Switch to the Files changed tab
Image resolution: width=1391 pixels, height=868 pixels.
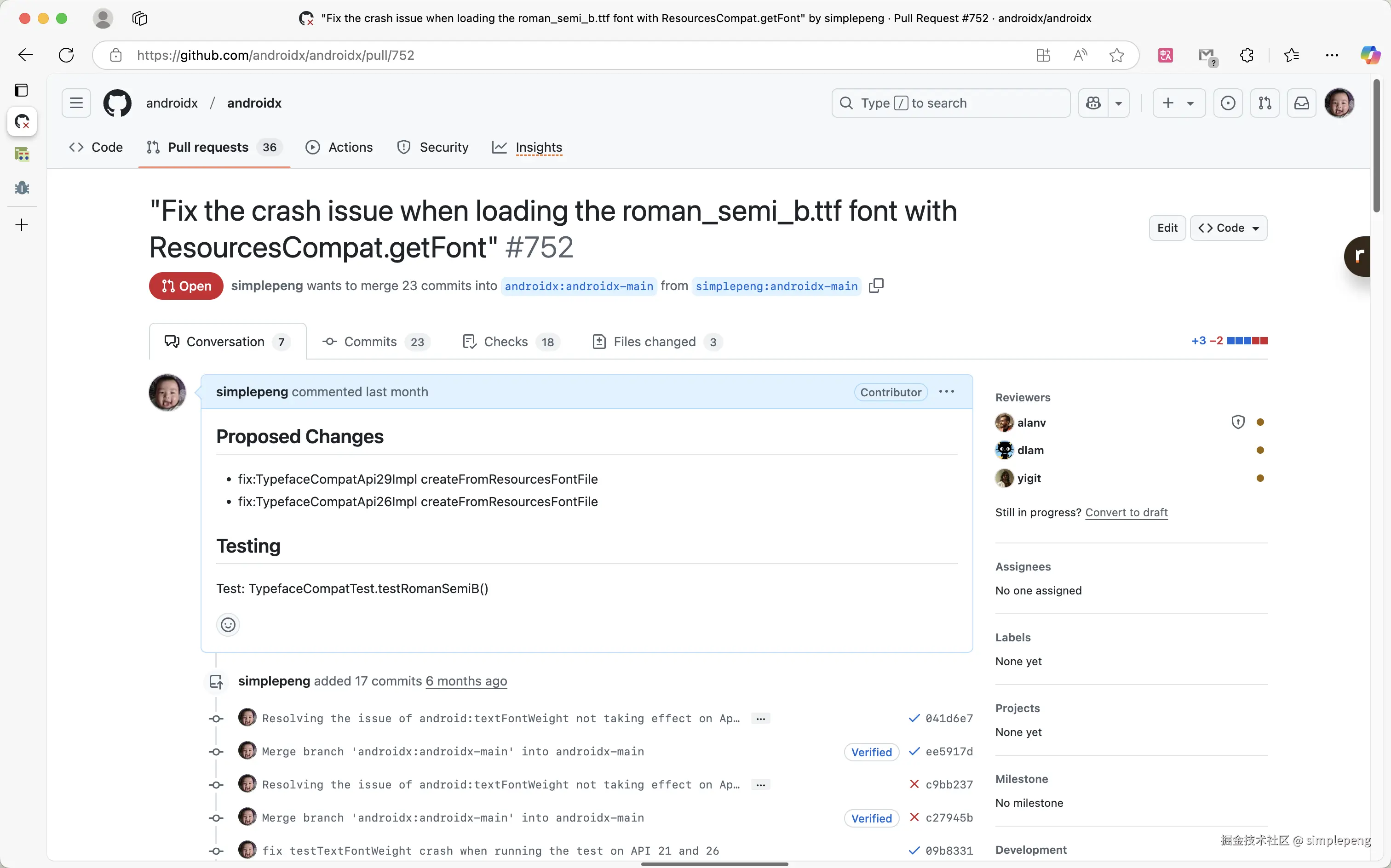tap(655, 342)
